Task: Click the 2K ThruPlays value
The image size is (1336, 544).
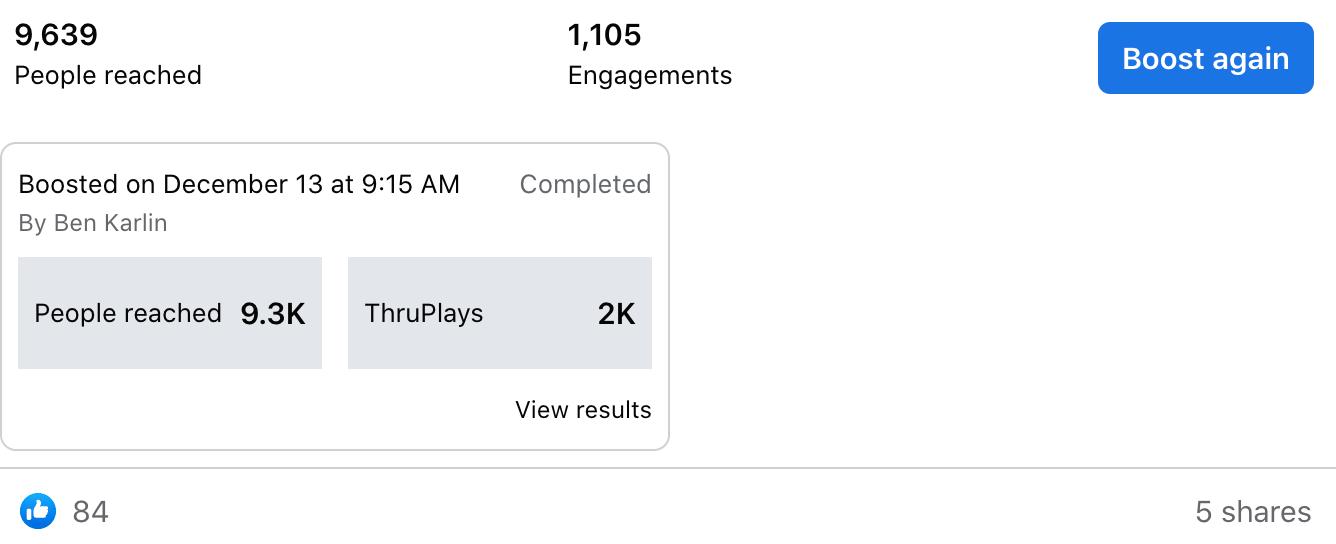Action: tap(617, 314)
